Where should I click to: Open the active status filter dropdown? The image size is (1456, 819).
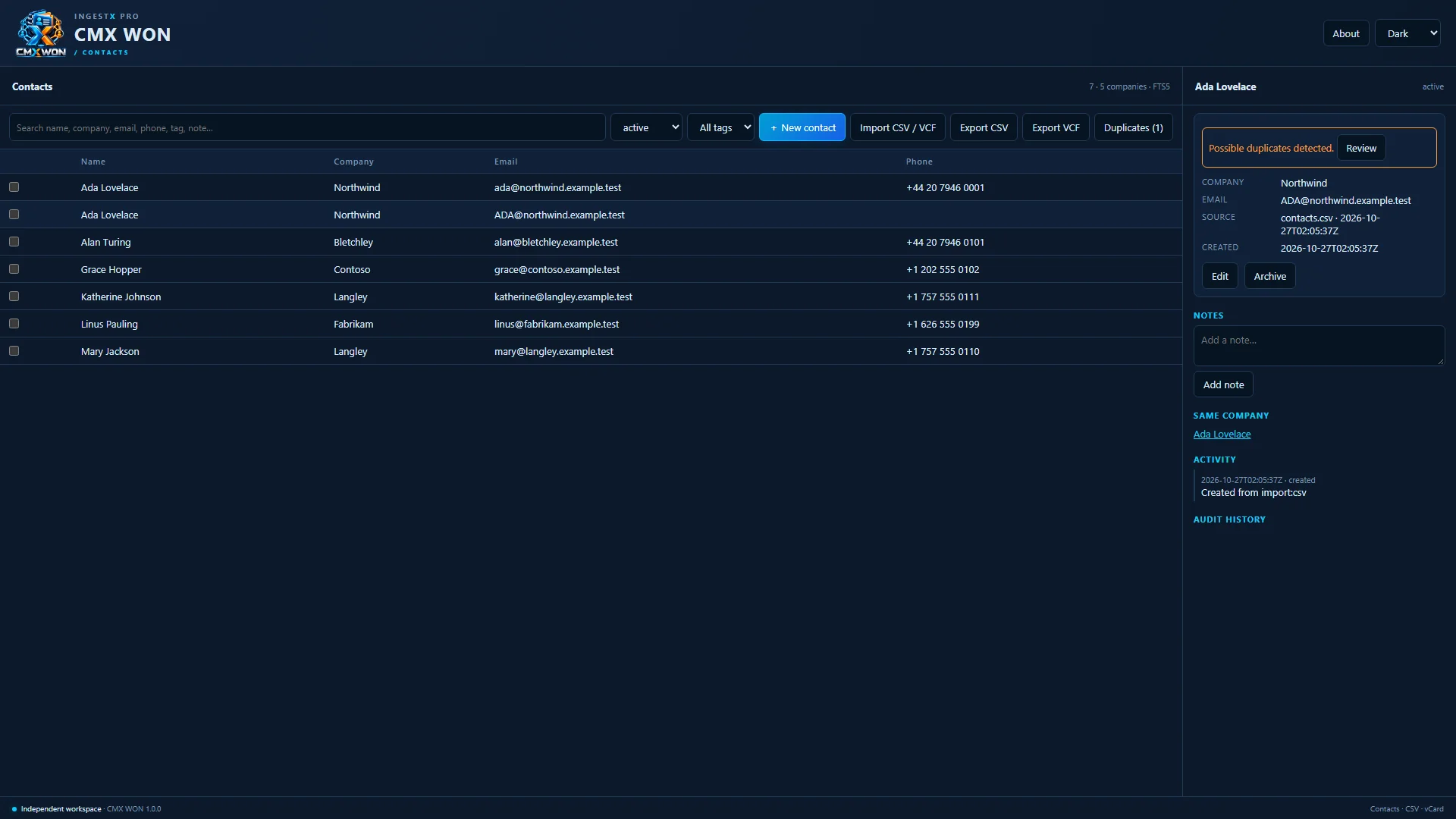[646, 127]
